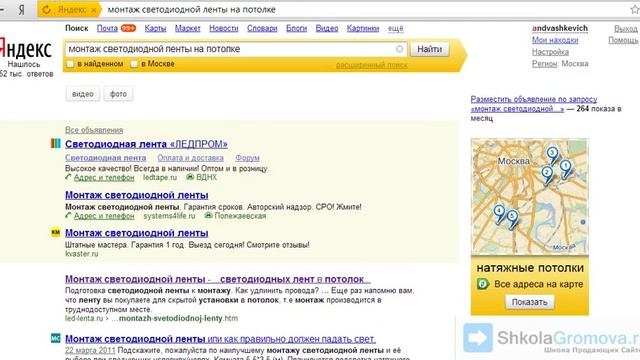
Task: Open the Блоги service tab
Action: [x=296, y=28]
